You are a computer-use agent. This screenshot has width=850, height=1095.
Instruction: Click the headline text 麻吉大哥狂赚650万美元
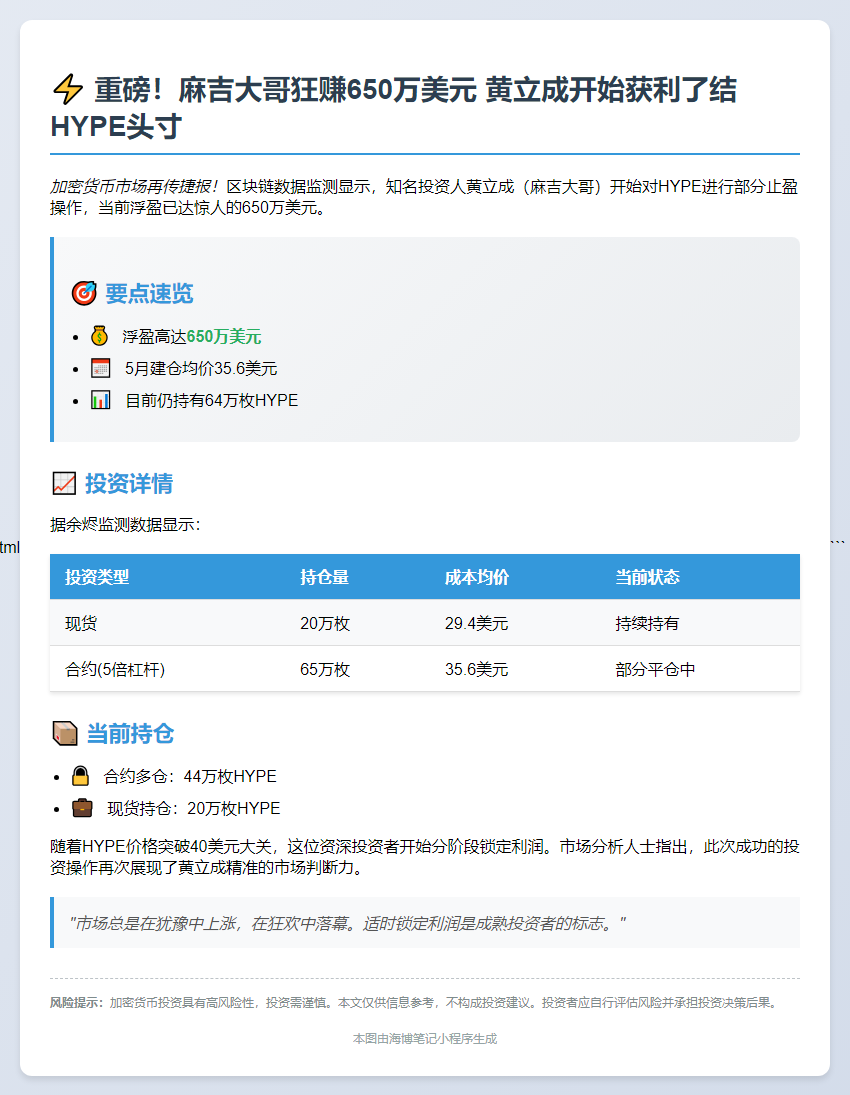pyautogui.click(x=328, y=90)
